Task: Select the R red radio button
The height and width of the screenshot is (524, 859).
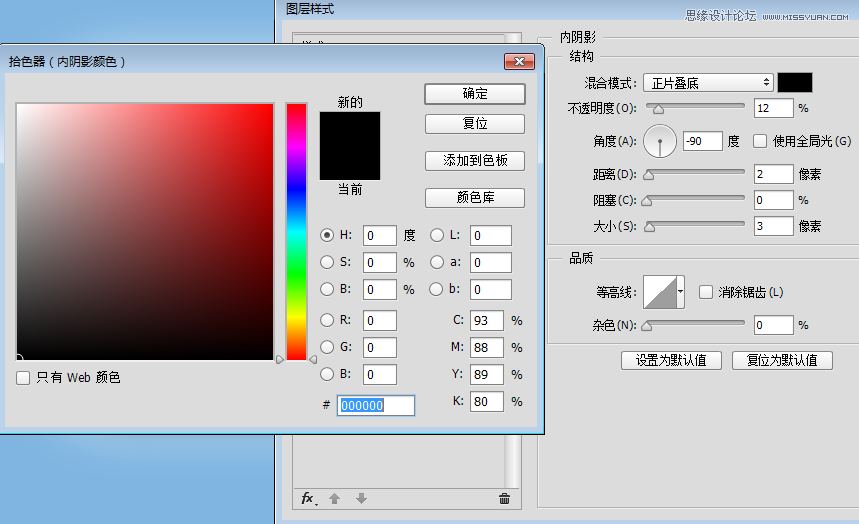Action: click(327, 320)
